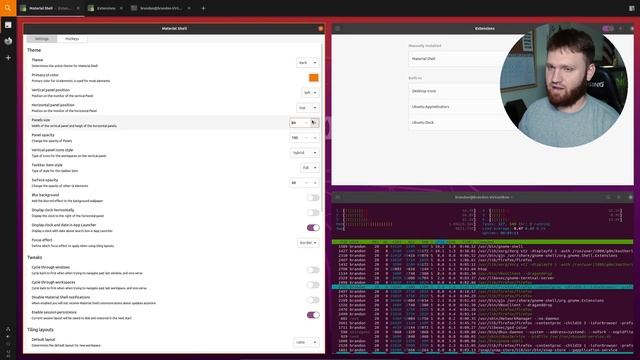Click the Tiling layouts section heading

pos(40,330)
